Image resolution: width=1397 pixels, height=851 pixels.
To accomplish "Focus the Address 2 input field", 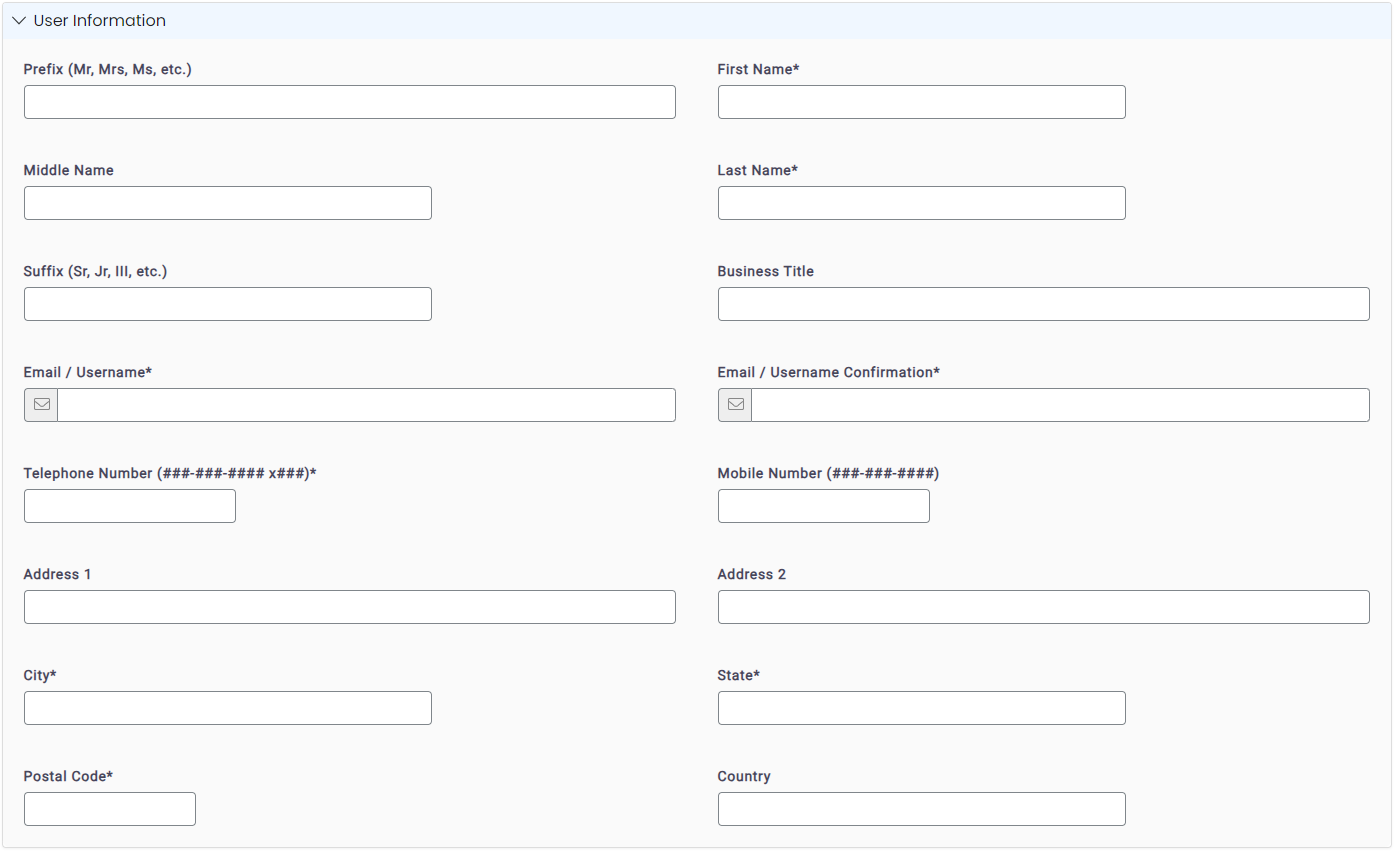I will coord(1043,606).
